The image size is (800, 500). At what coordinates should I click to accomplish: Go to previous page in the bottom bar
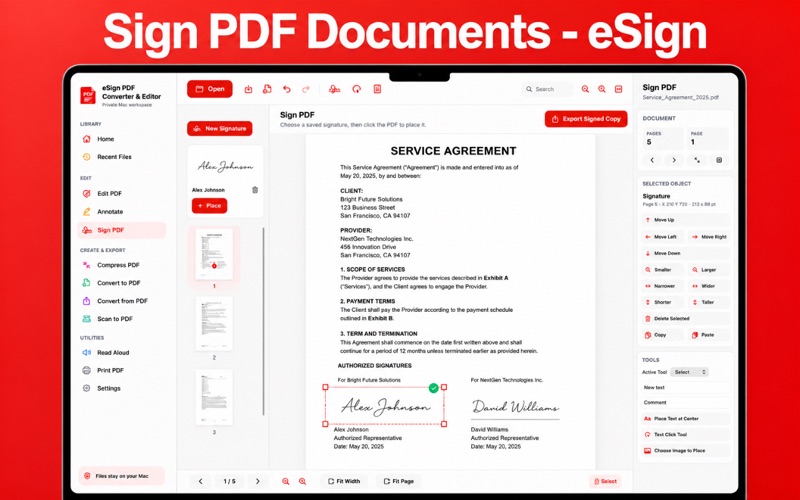click(x=201, y=481)
